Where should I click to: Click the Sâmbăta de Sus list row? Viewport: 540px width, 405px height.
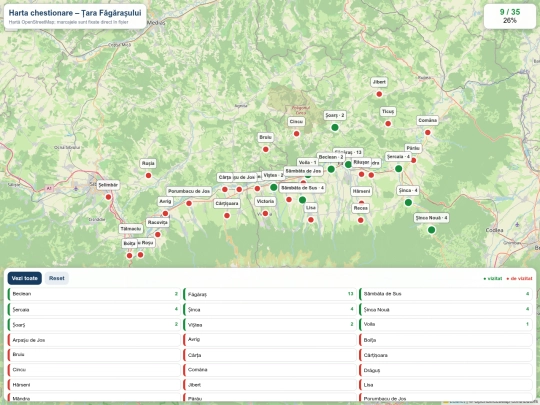pyautogui.click(x=446, y=294)
